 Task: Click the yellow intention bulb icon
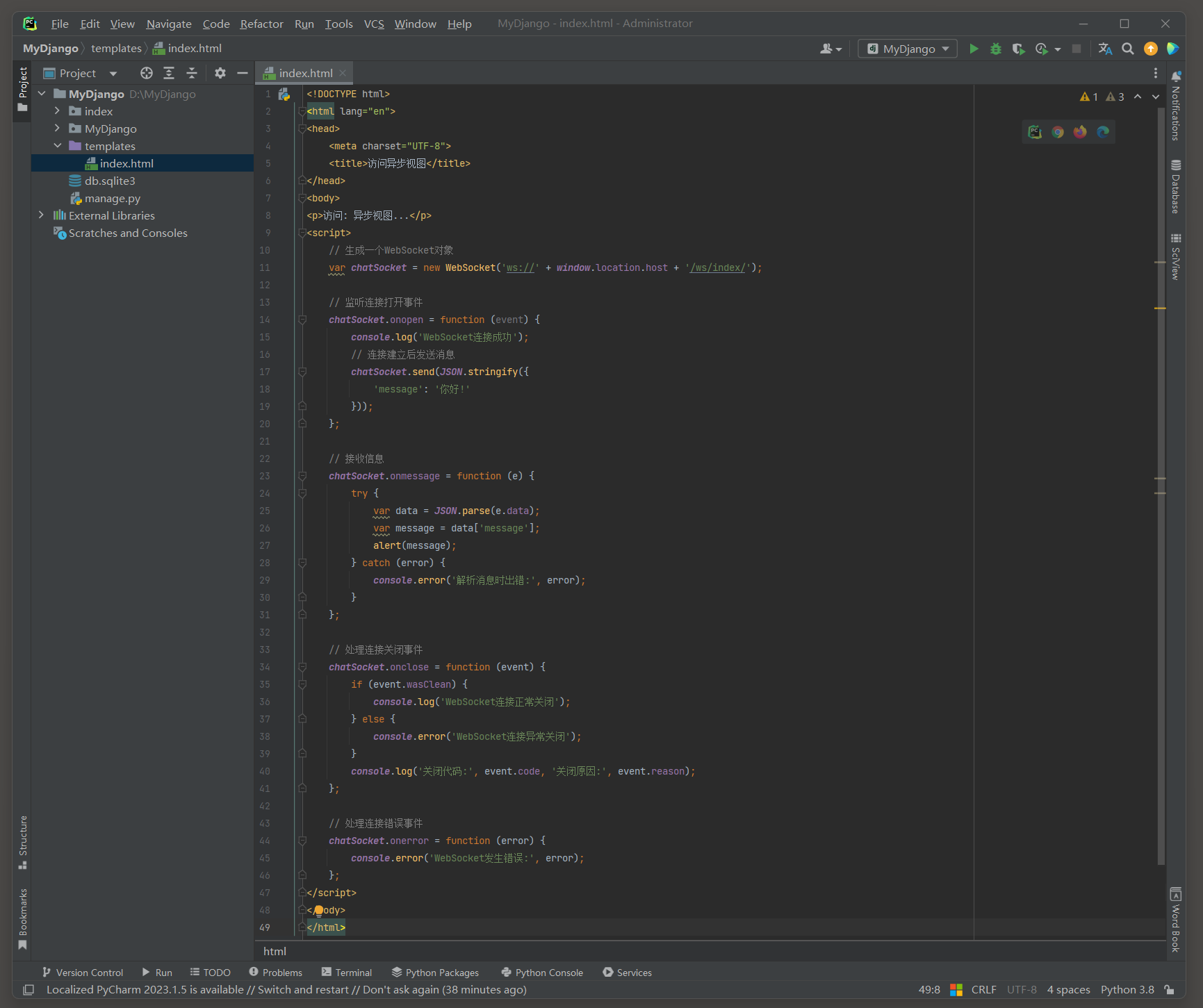(319, 910)
